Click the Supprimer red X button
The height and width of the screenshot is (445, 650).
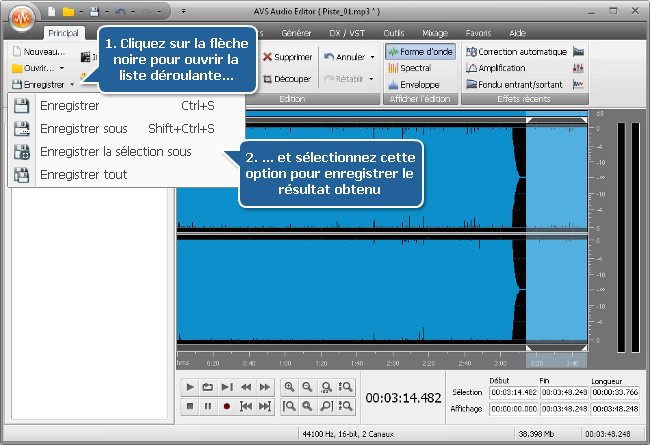click(288, 57)
